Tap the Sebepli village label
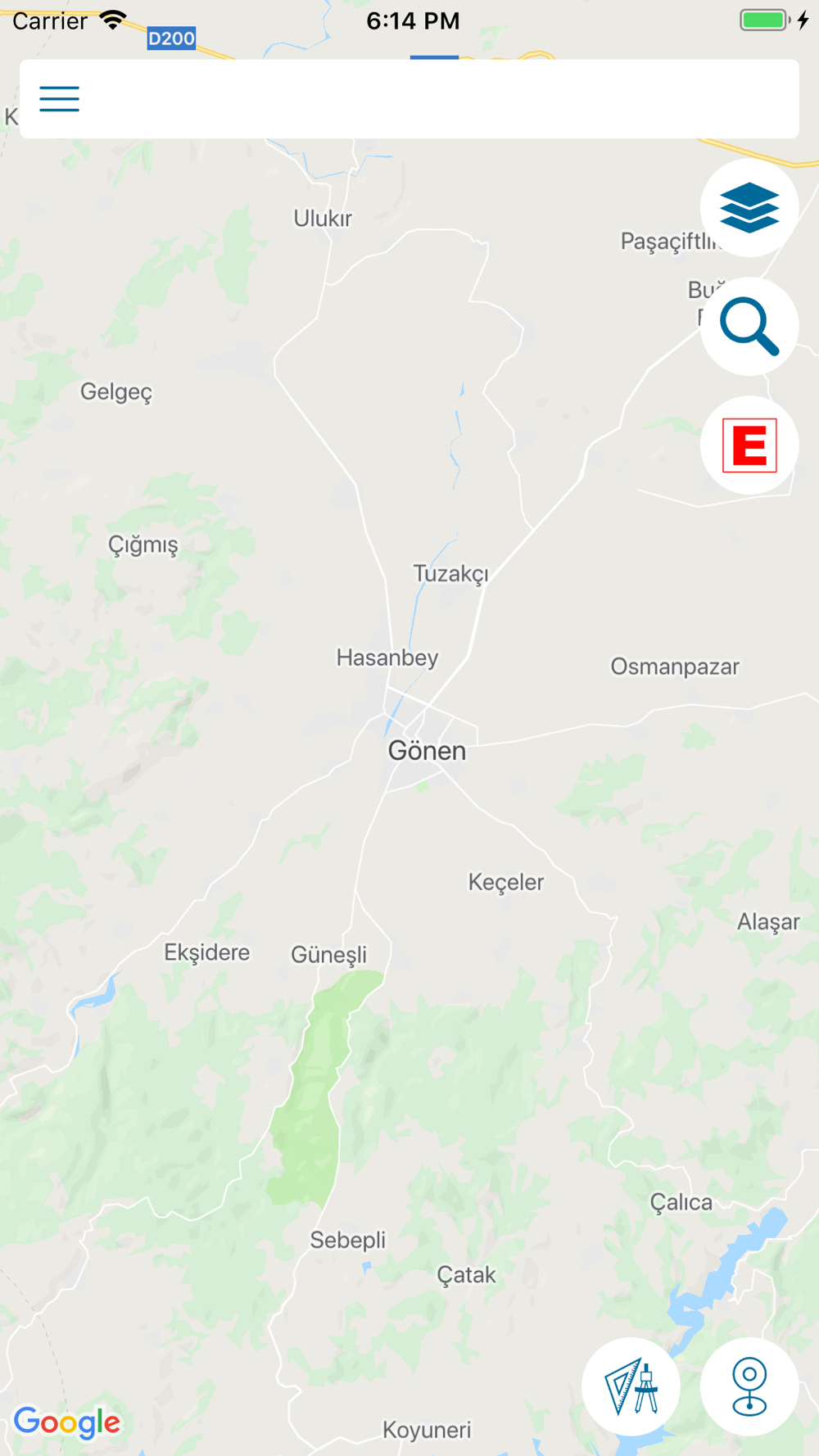The height and width of the screenshot is (1456, 819). pyautogui.click(x=347, y=1240)
